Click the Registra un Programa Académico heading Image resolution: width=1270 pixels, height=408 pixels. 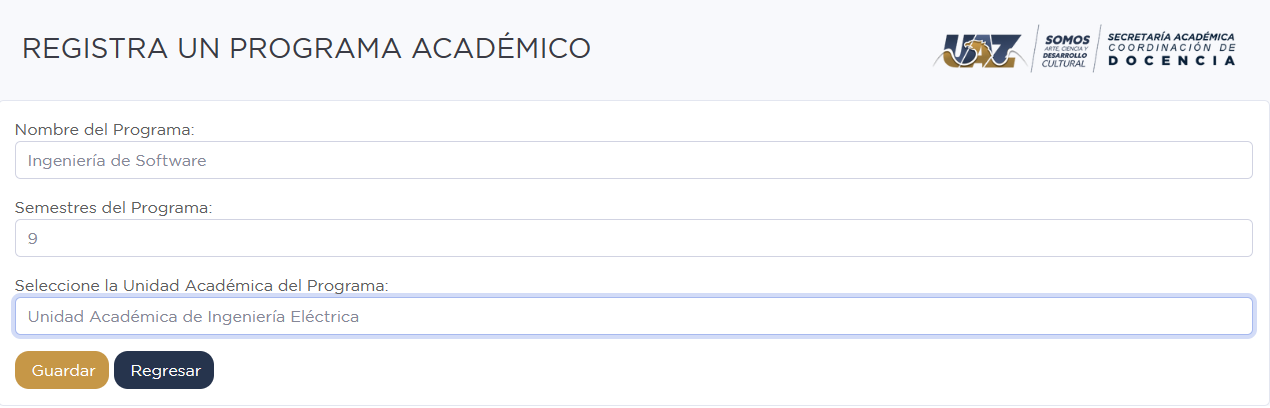(x=306, y=48)
